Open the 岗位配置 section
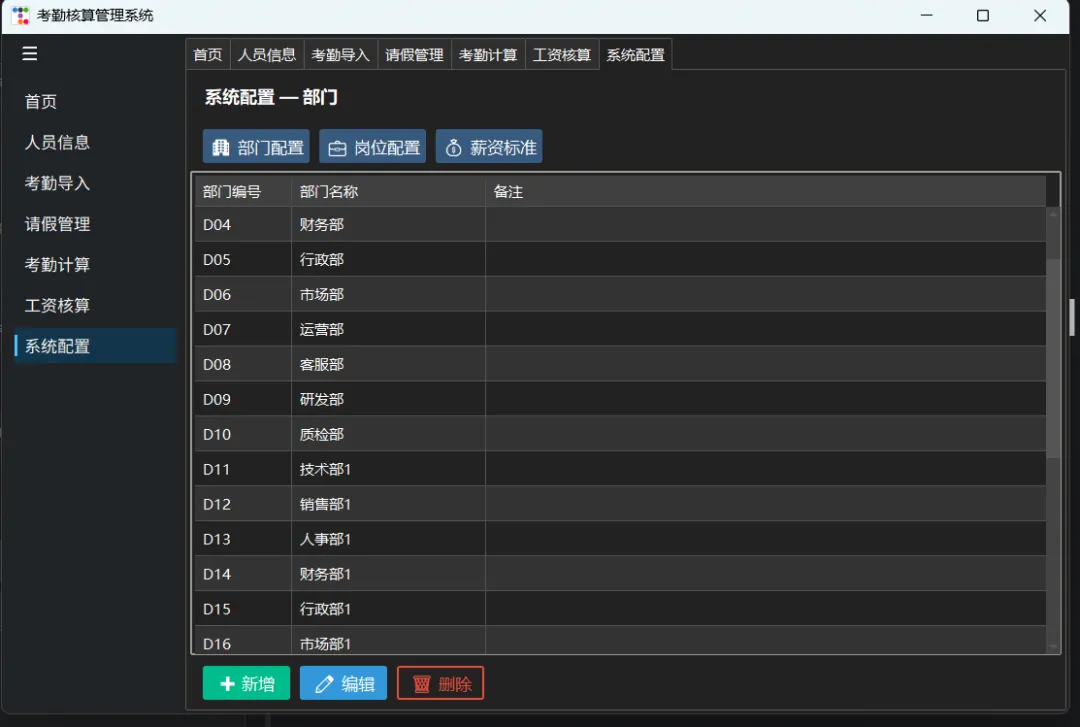 (373, 146)
